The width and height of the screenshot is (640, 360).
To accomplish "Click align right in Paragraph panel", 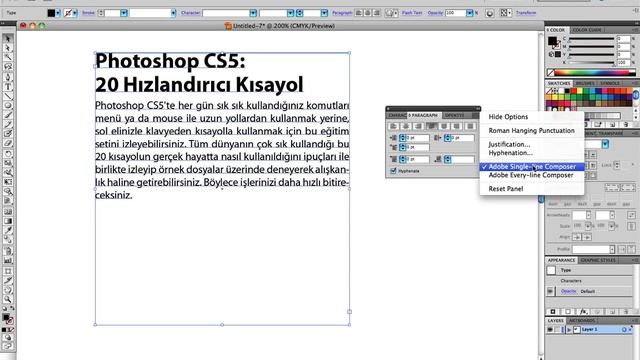I will coord(418,127).
